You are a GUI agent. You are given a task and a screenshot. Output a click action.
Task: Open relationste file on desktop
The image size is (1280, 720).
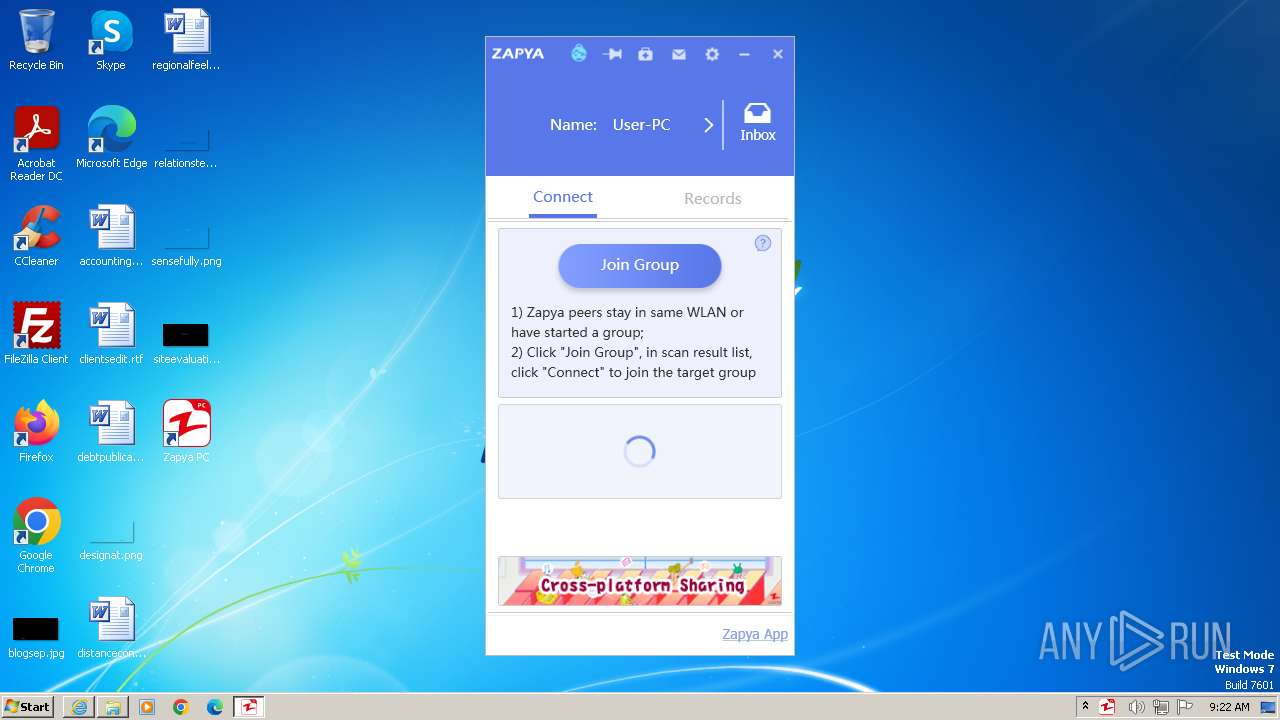tap(186, 147)
